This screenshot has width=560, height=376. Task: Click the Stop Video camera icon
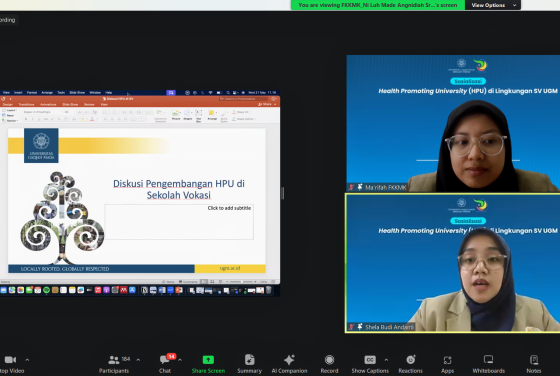(x=10, y=360)
